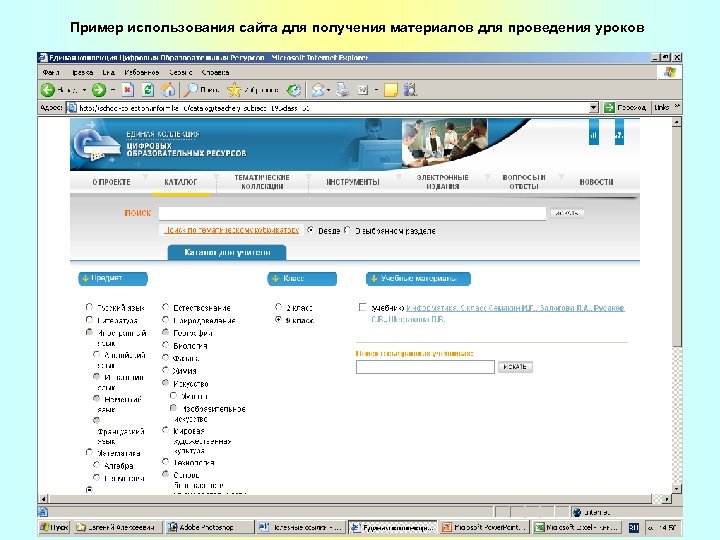Click the RU language indicator in the tray

click(x=634, y=528)
